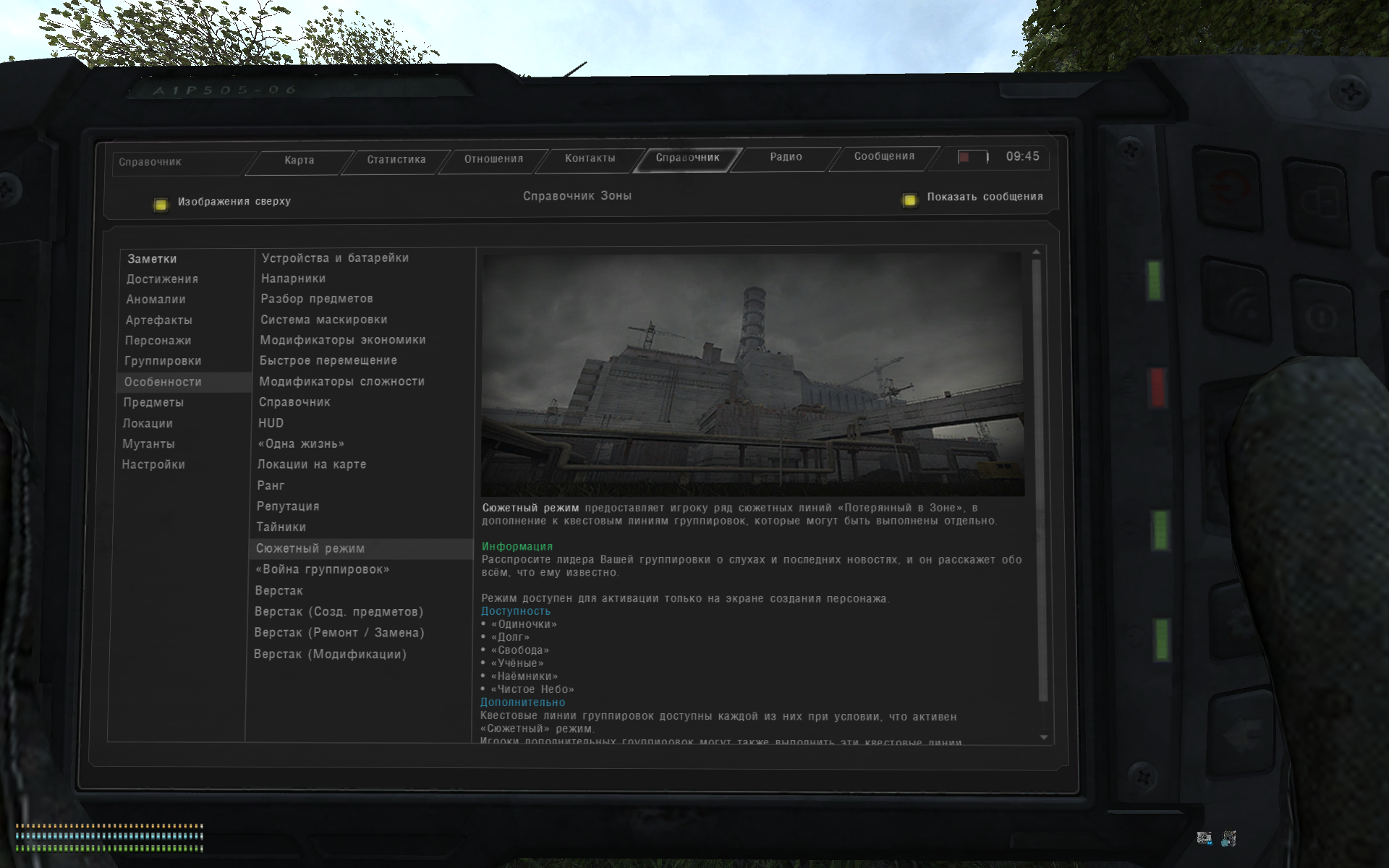Click the left status icon at bottom-right
Image resolution: width=1389 pixels, height=868 pixels.
(1204, 838)
